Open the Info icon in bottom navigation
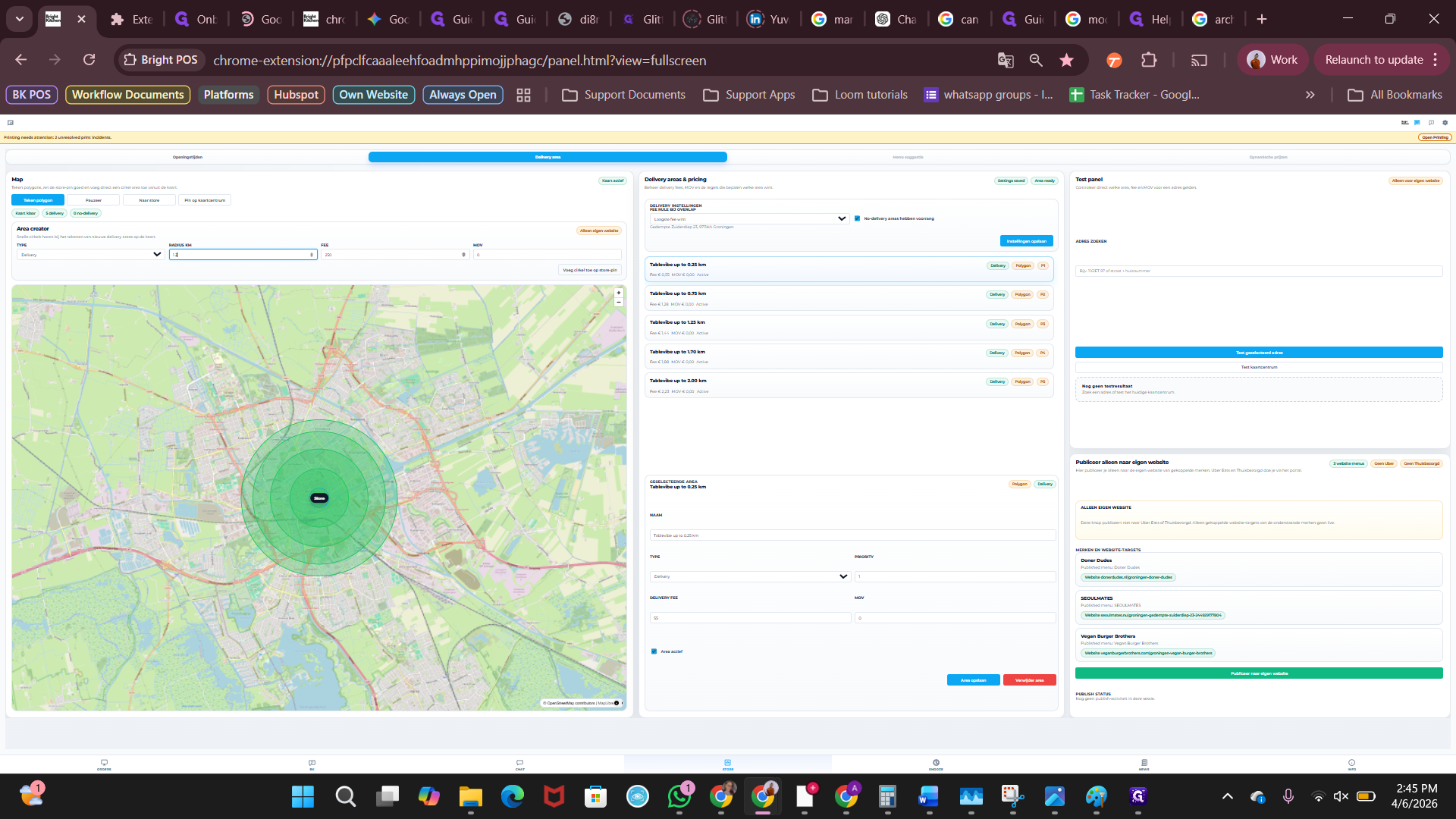This screenshot has width=1456, height=819. 1351,764
